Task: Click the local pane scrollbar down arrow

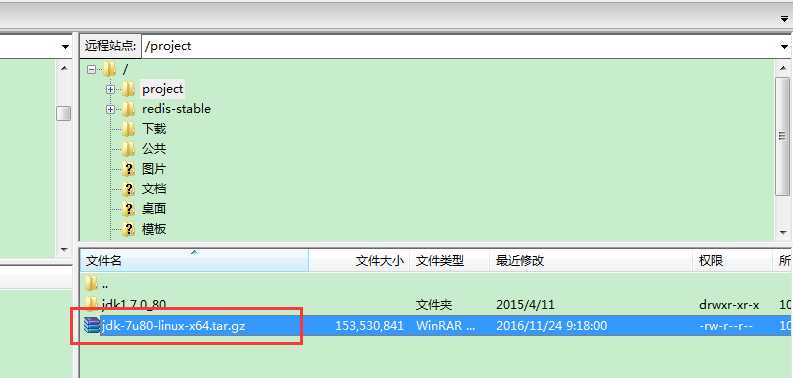Action: (64, 249)
